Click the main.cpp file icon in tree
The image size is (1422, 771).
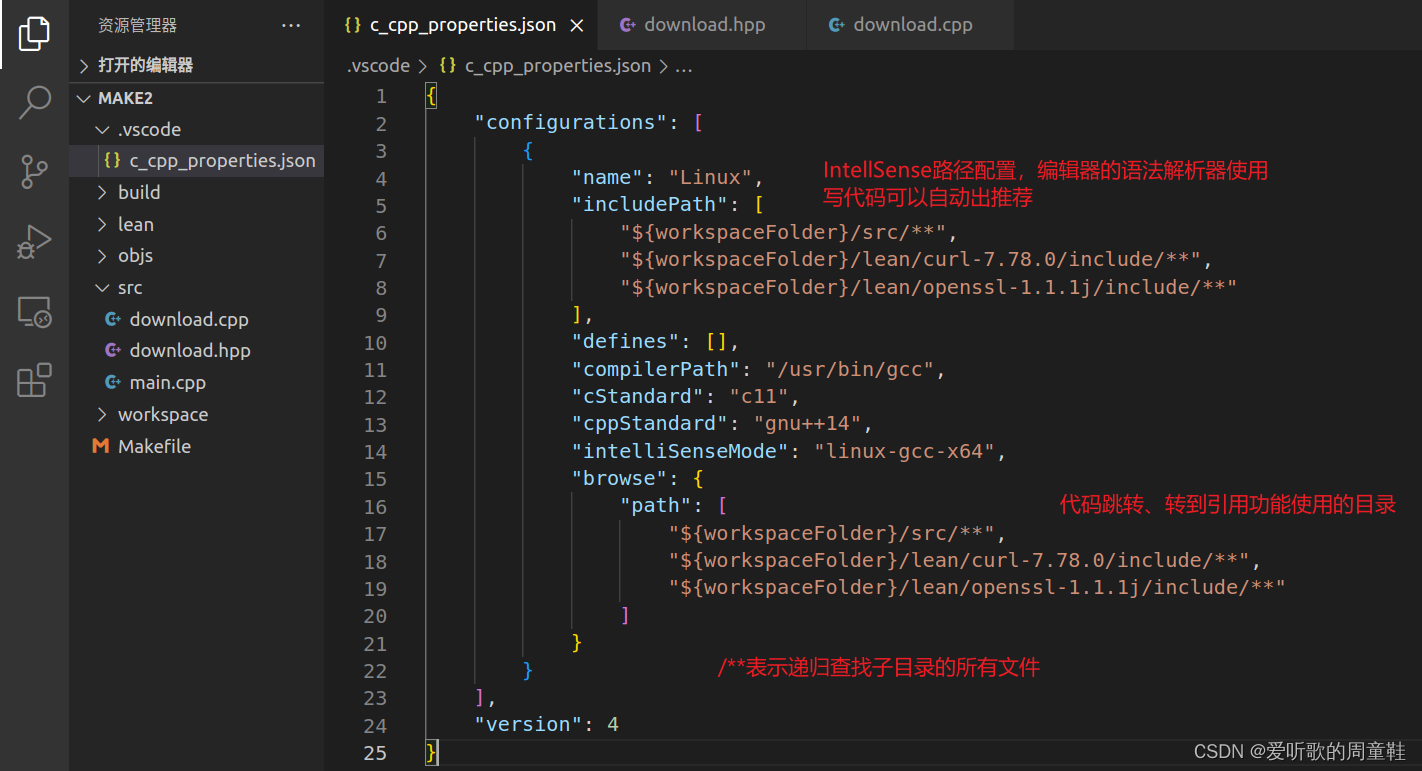click(113, 383)
